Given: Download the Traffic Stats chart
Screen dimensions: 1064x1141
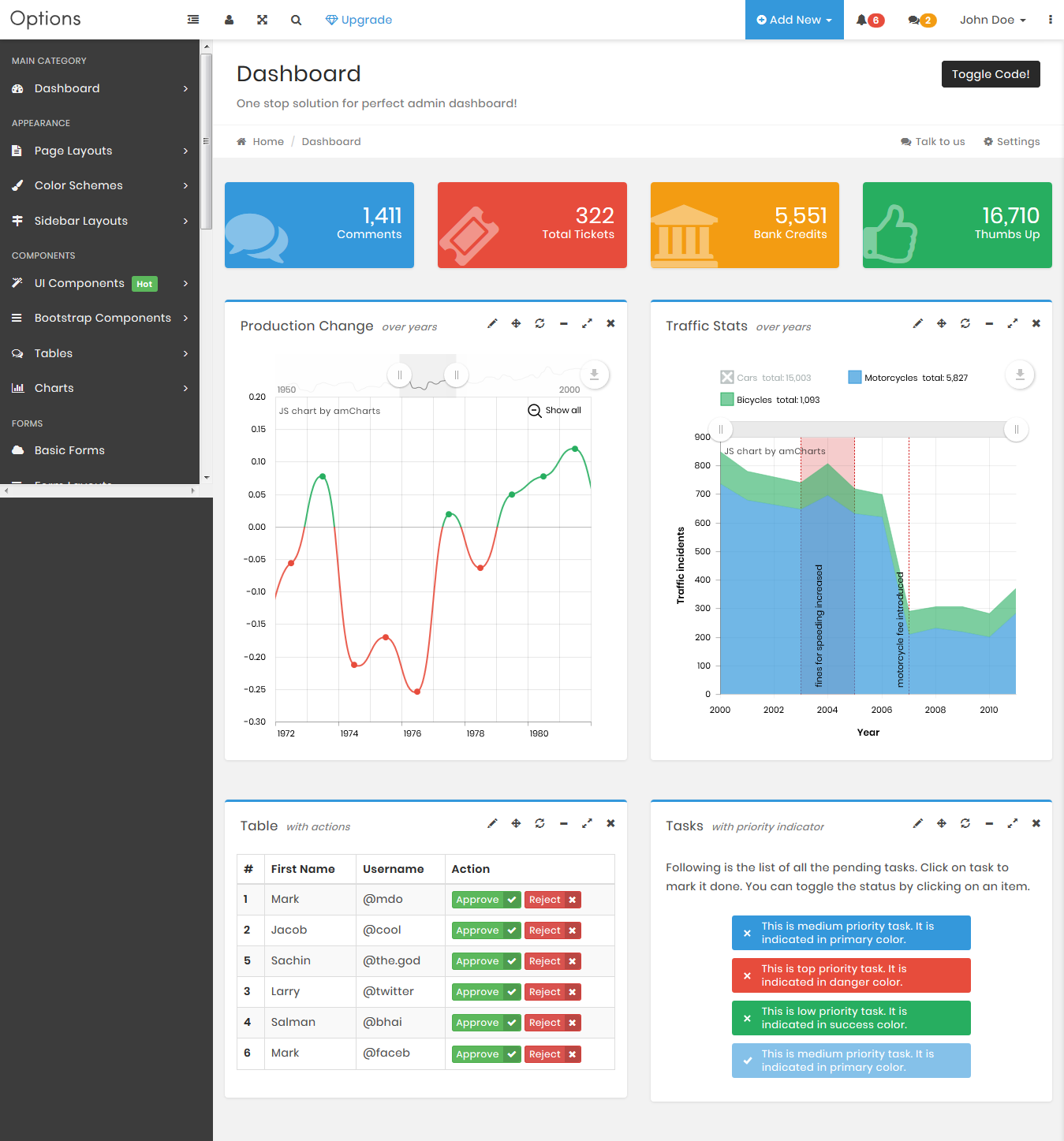Looking at the screenshot, I should click(x=1020, y=375).
